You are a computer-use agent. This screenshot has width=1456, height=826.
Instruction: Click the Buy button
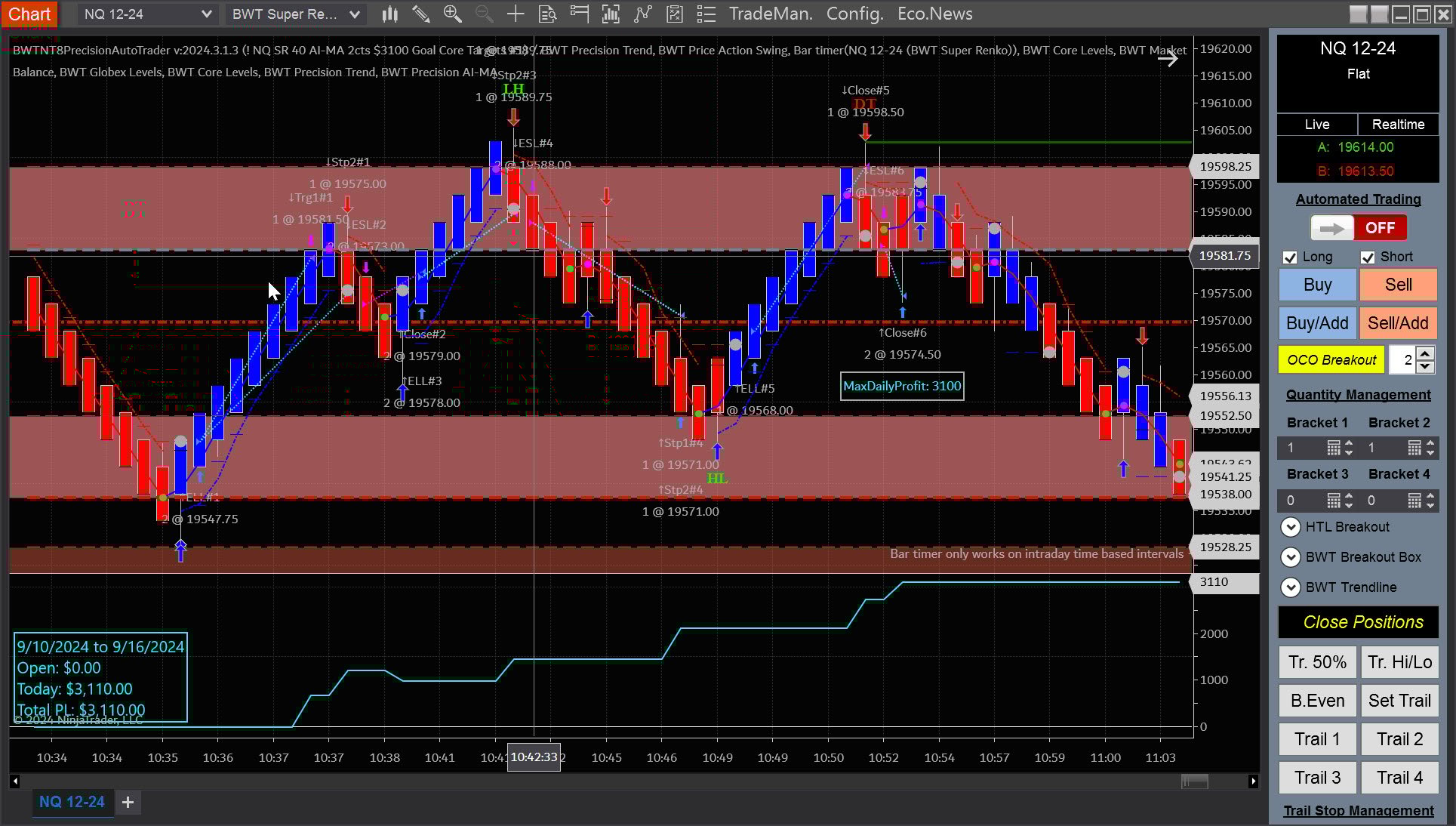pyautogui.click(x=1317, y=285)
